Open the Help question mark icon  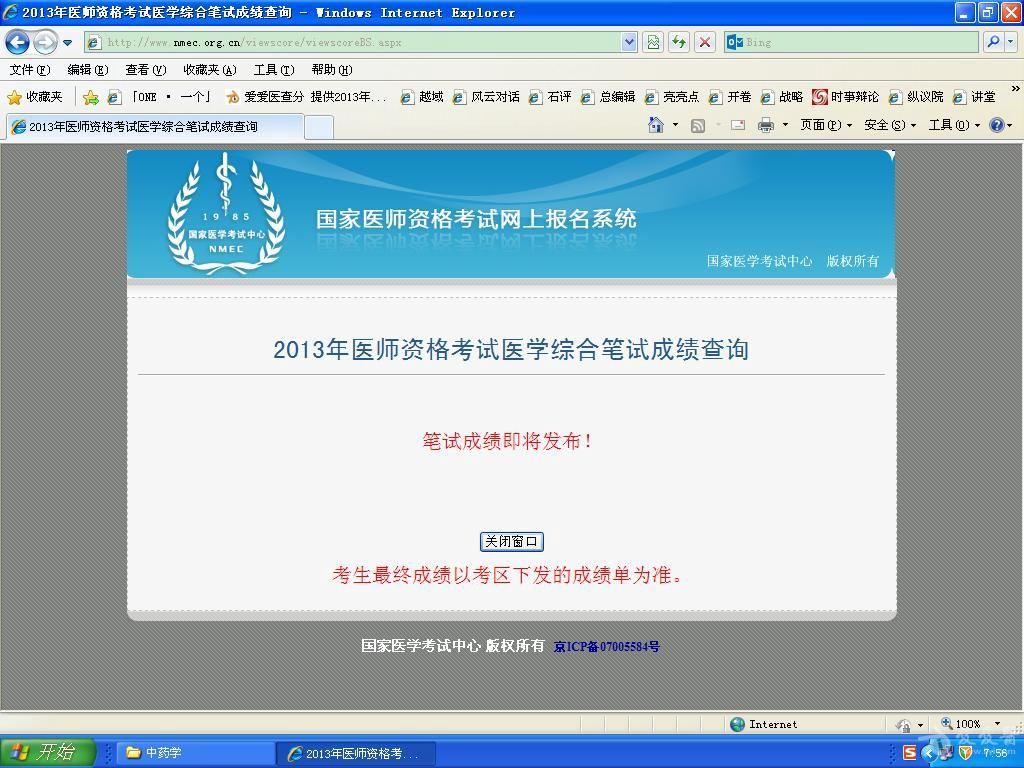click(996, 125)
